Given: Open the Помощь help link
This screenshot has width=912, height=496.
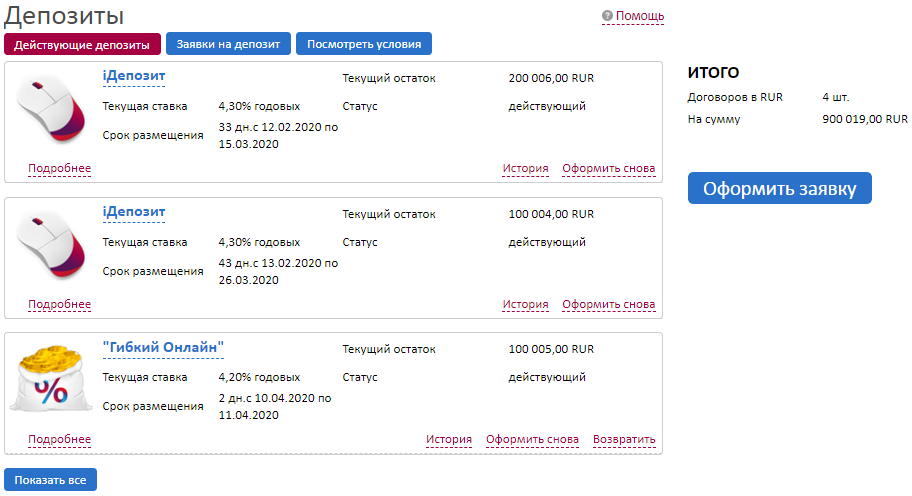Looking at the screenshot, I should (x=640, y=16).
